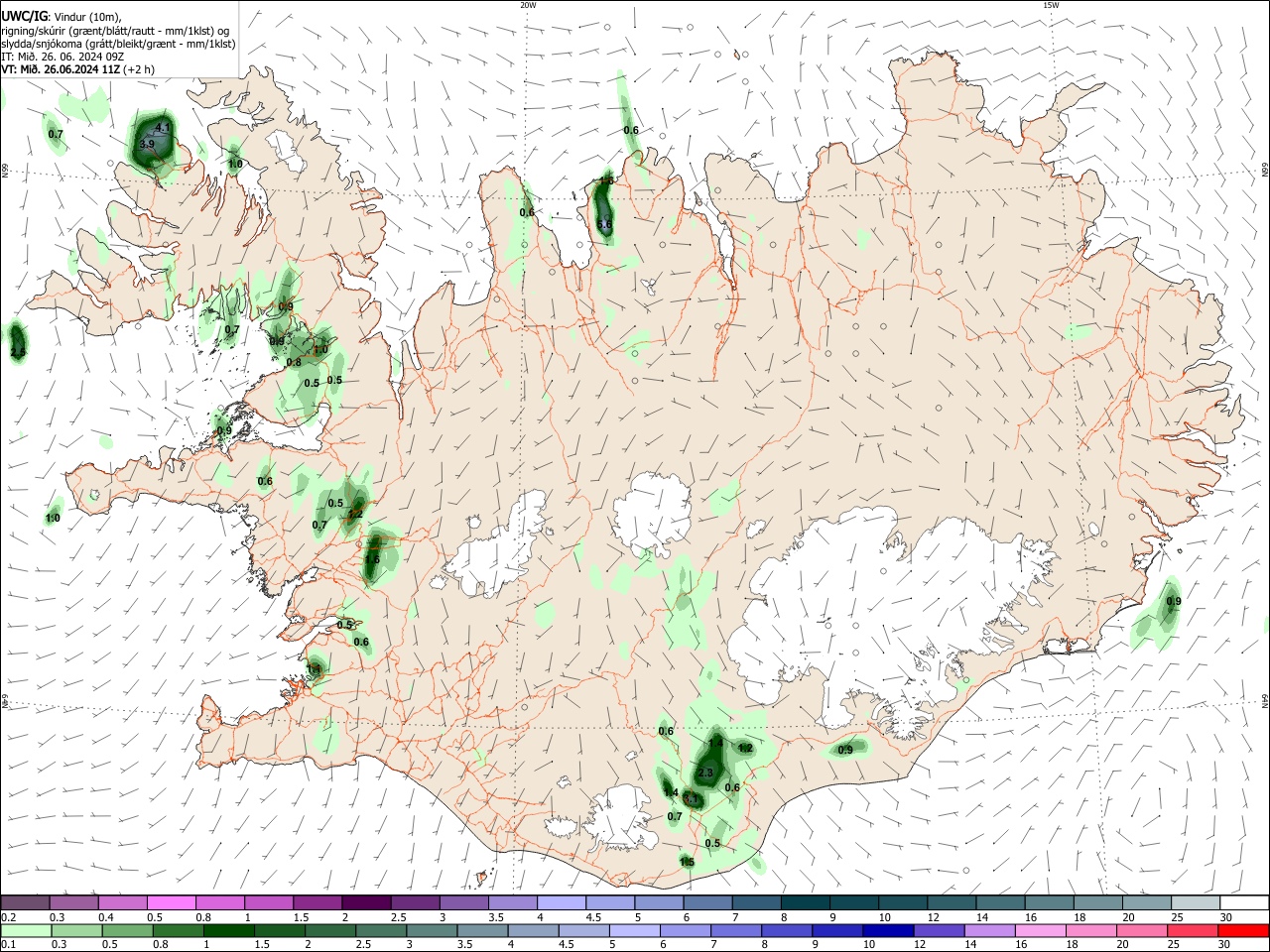1270x952 pixels.
Task: Click the dark teal swatch labeled 9 in the snow legend
Action: click(x=853, y=903)
